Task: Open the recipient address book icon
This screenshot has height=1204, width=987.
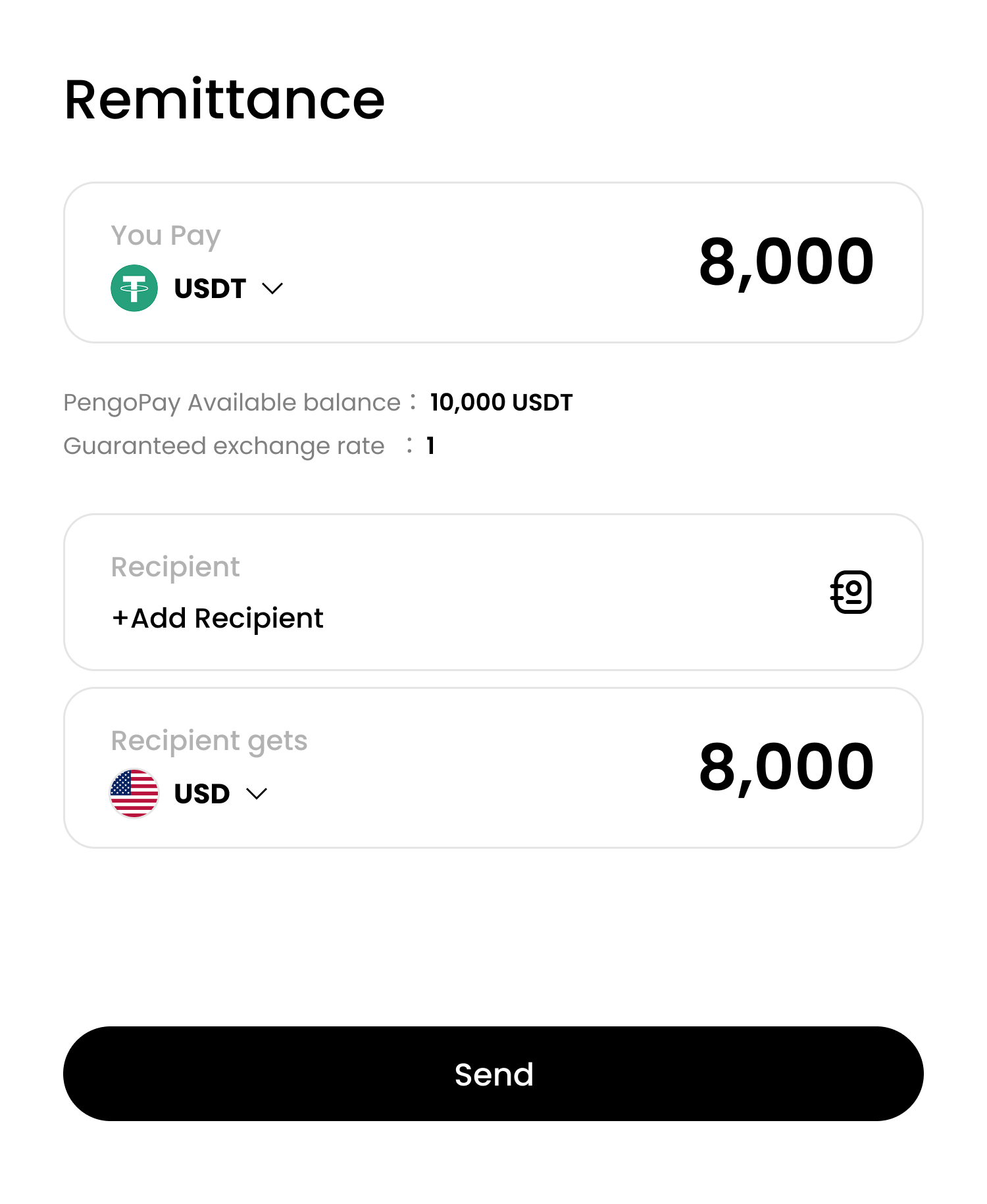Action: tap(851, 592)
